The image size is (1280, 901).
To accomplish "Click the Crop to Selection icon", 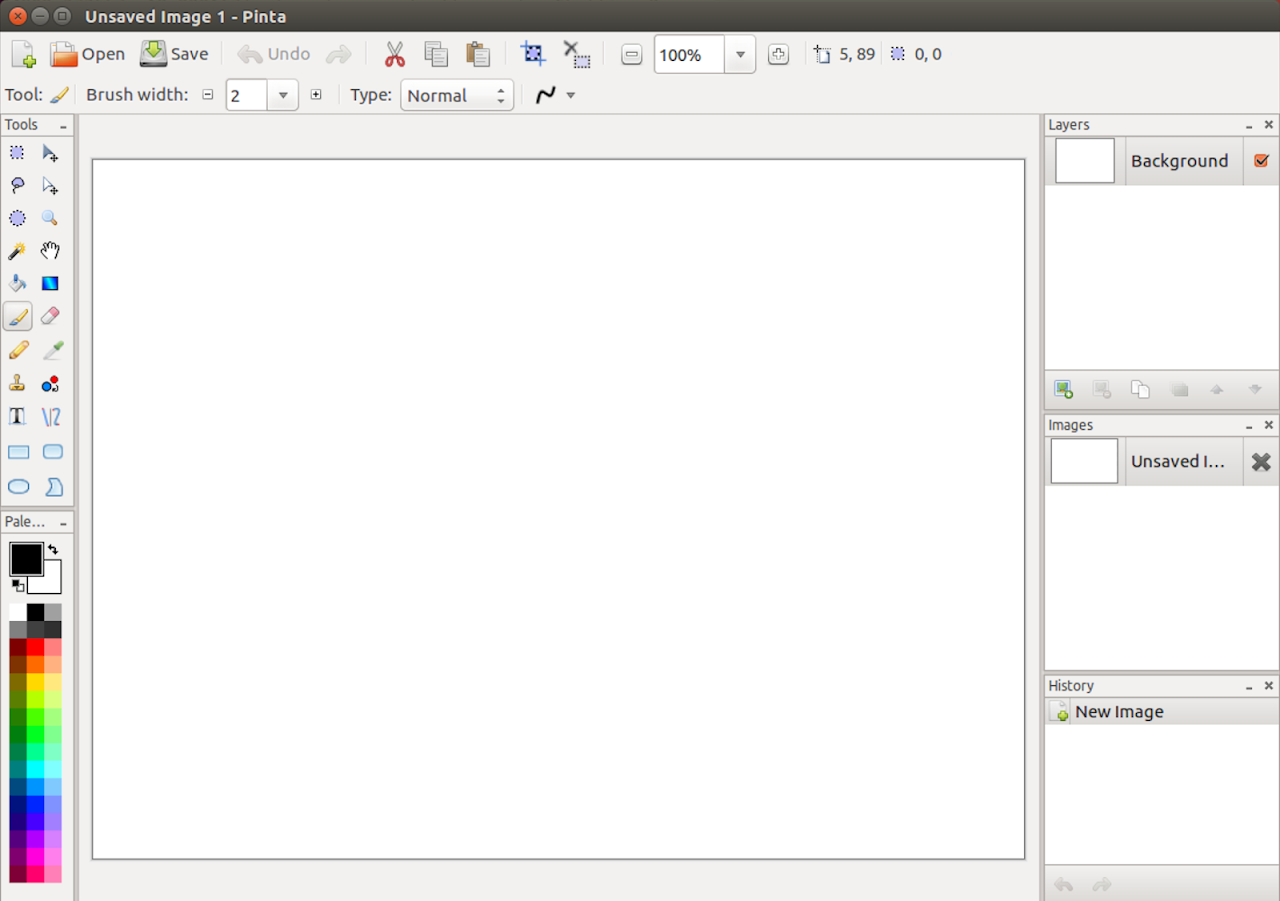I will point(534,54).
